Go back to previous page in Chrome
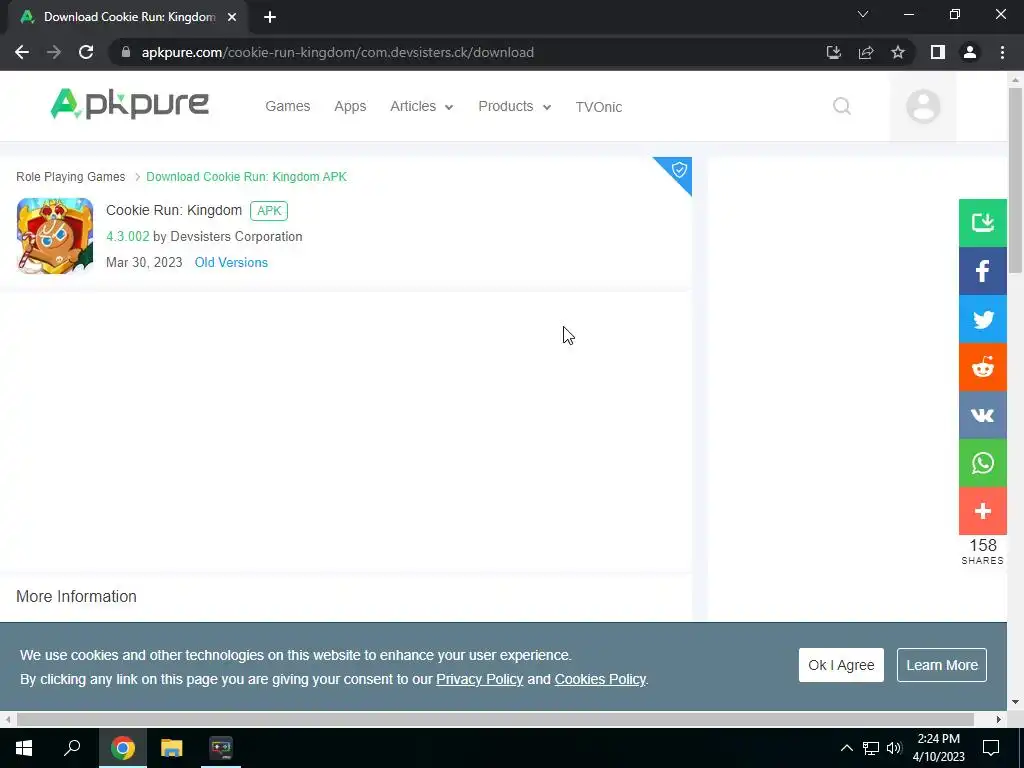 (22, 52)
